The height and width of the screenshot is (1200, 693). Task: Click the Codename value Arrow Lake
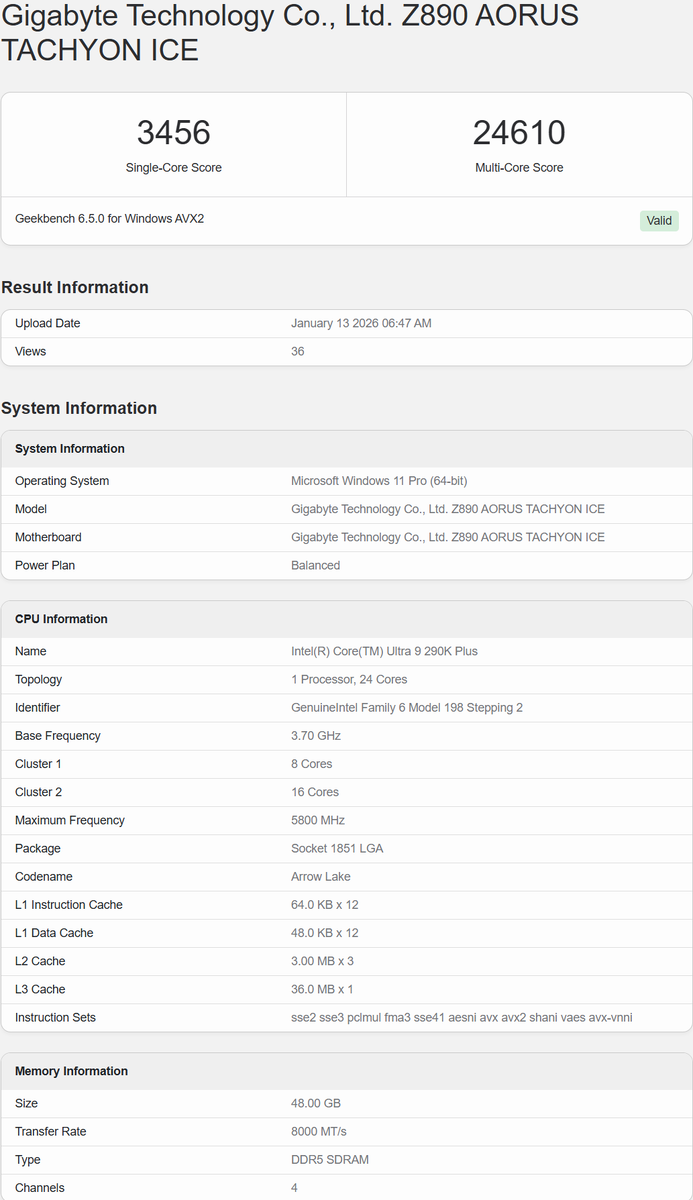coord(320,877)
